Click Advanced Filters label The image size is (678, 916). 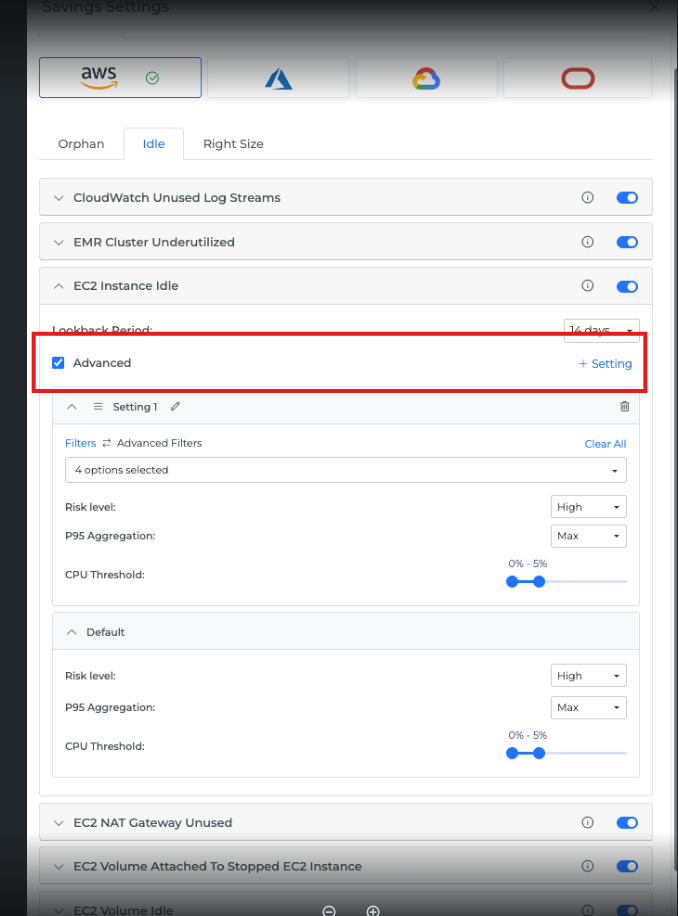pos(159,443)
